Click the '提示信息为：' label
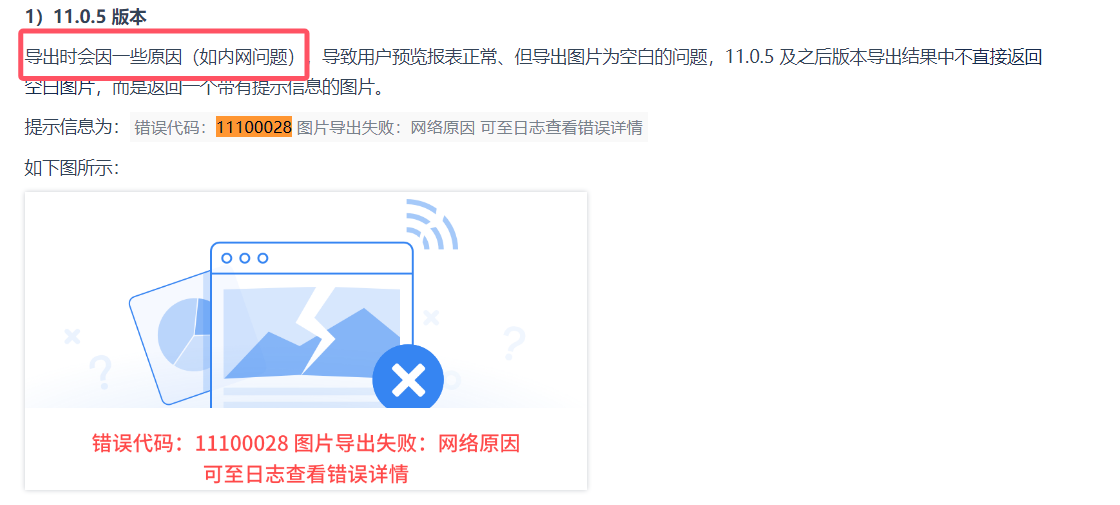This screenshot has width=1120, height=505. pyautogui.click(x=71, y=128)
